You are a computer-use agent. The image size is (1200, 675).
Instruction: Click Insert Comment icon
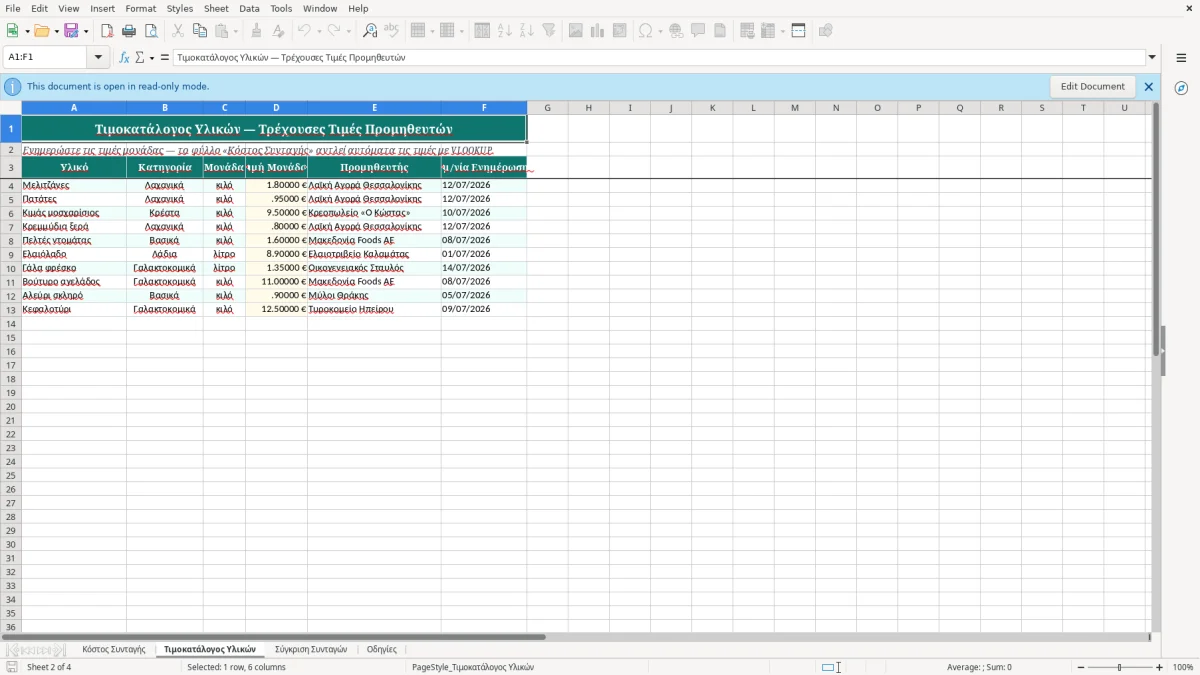pos(698,31)
